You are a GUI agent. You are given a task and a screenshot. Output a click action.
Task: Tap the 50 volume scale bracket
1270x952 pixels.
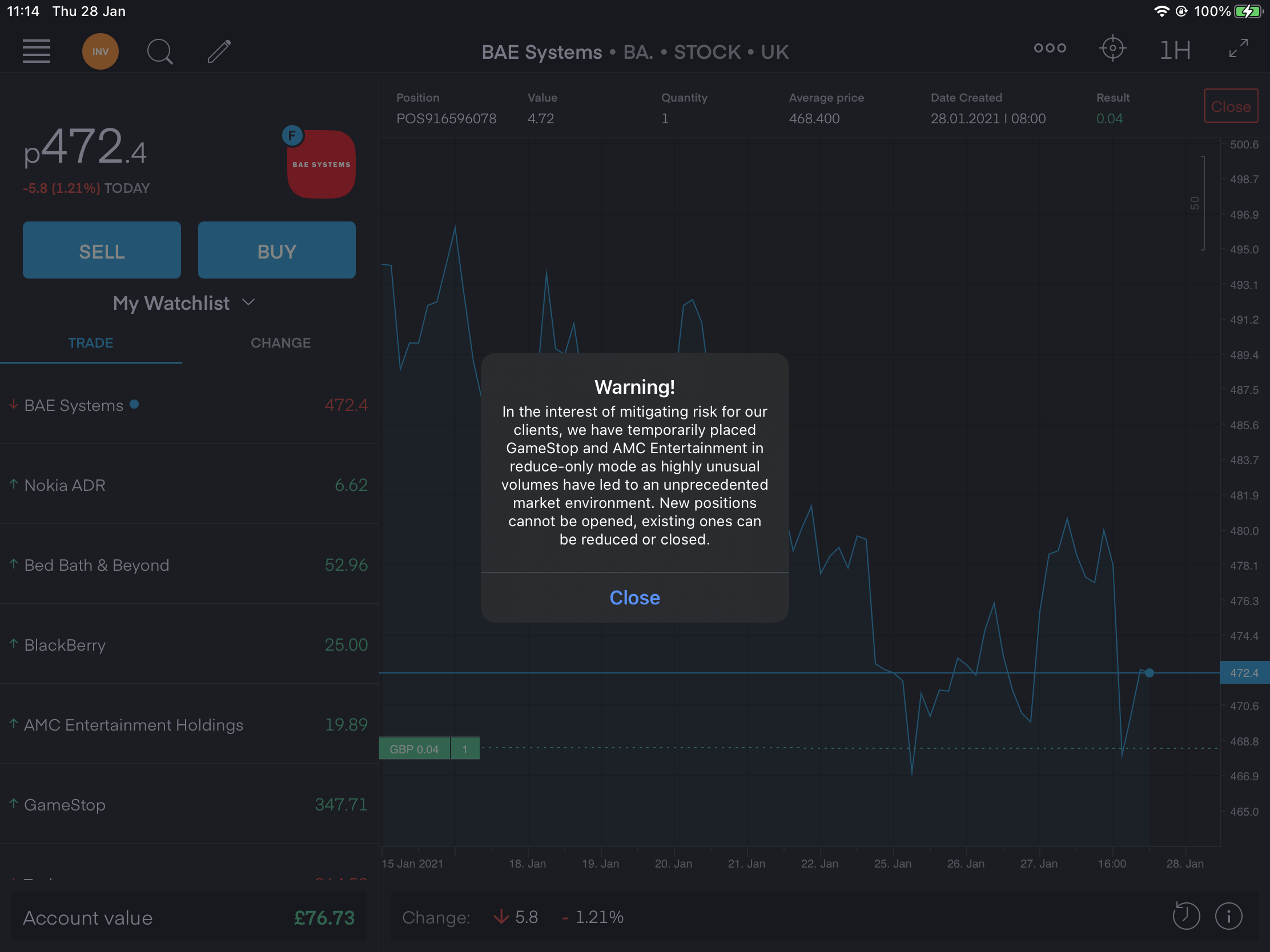pyautogui.click(x=1198, y=203)
